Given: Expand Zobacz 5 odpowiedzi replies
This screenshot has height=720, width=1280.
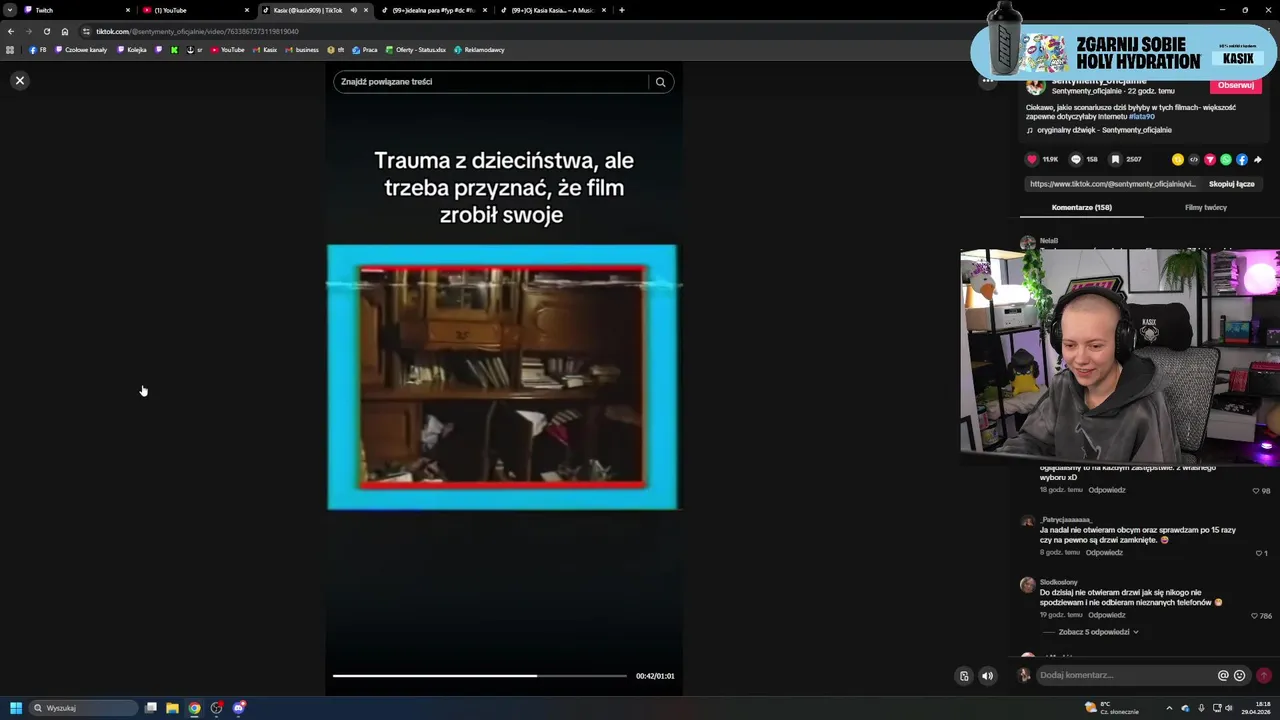Looking at the screenshot, I should pyautogui.click(x=1096, y=632).
